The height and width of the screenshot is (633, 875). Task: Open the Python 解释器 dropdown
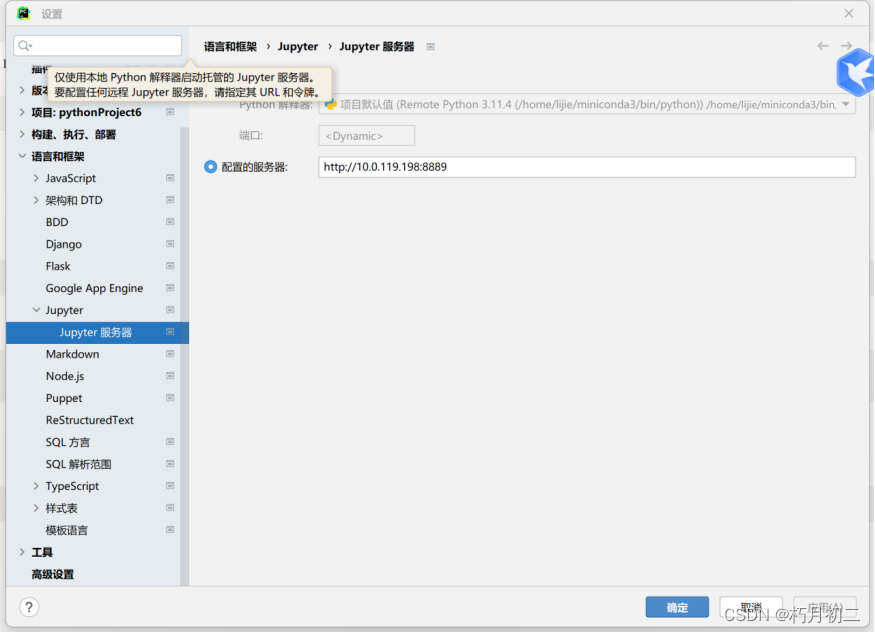846,104
